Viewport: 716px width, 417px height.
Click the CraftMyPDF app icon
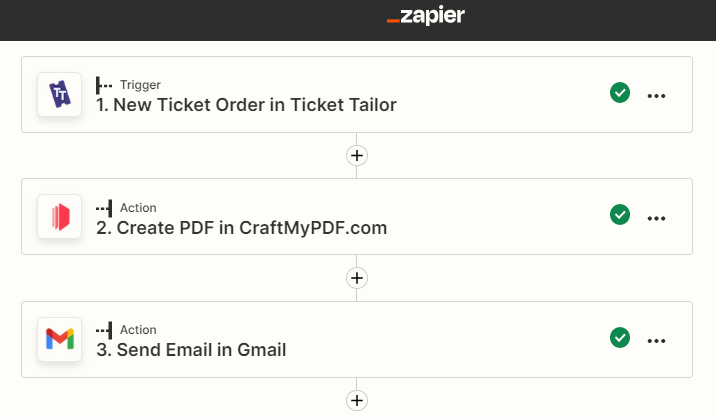coord(59,216)
